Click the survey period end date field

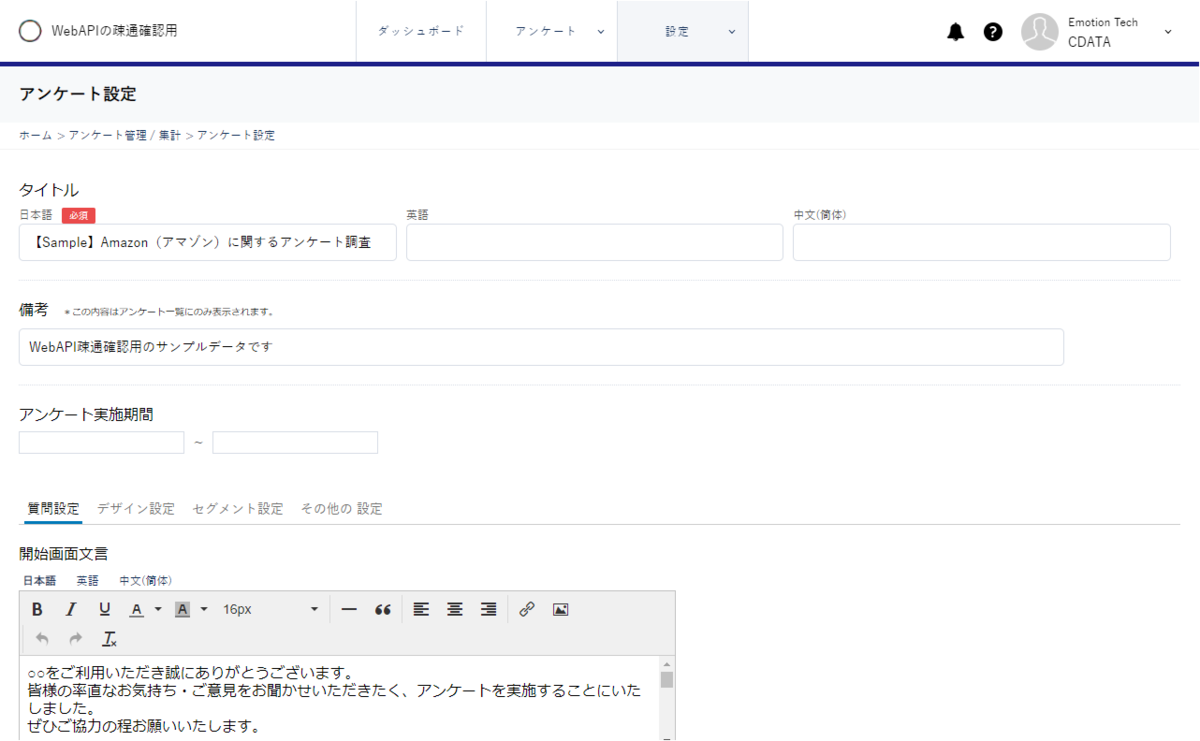295,442
